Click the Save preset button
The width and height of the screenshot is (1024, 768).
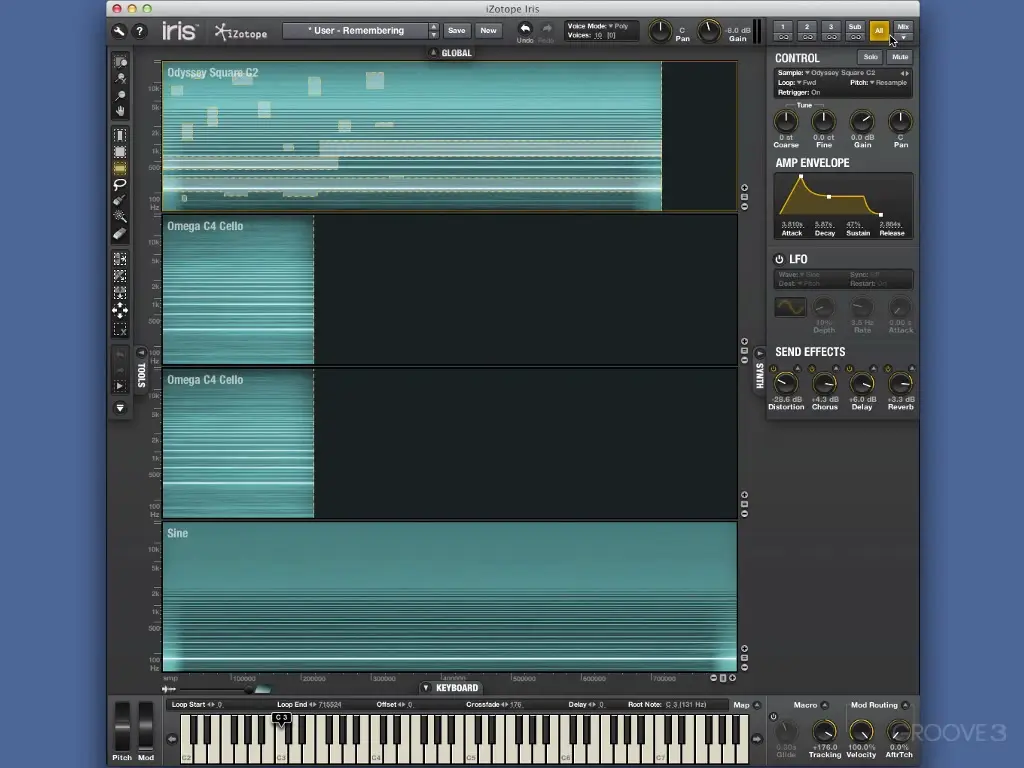(456, 31)
